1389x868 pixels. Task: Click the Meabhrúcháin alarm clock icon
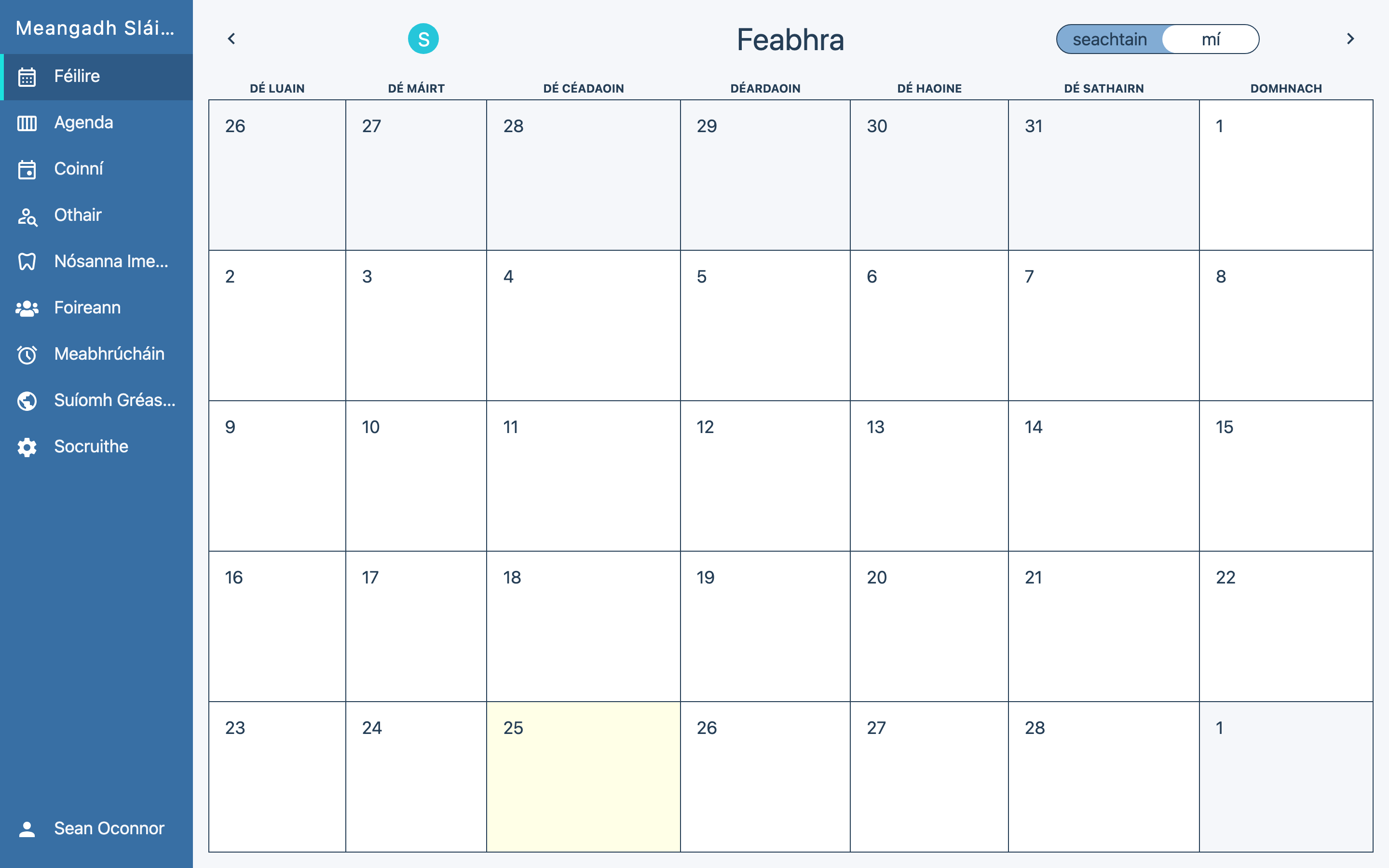click(27, 354)
